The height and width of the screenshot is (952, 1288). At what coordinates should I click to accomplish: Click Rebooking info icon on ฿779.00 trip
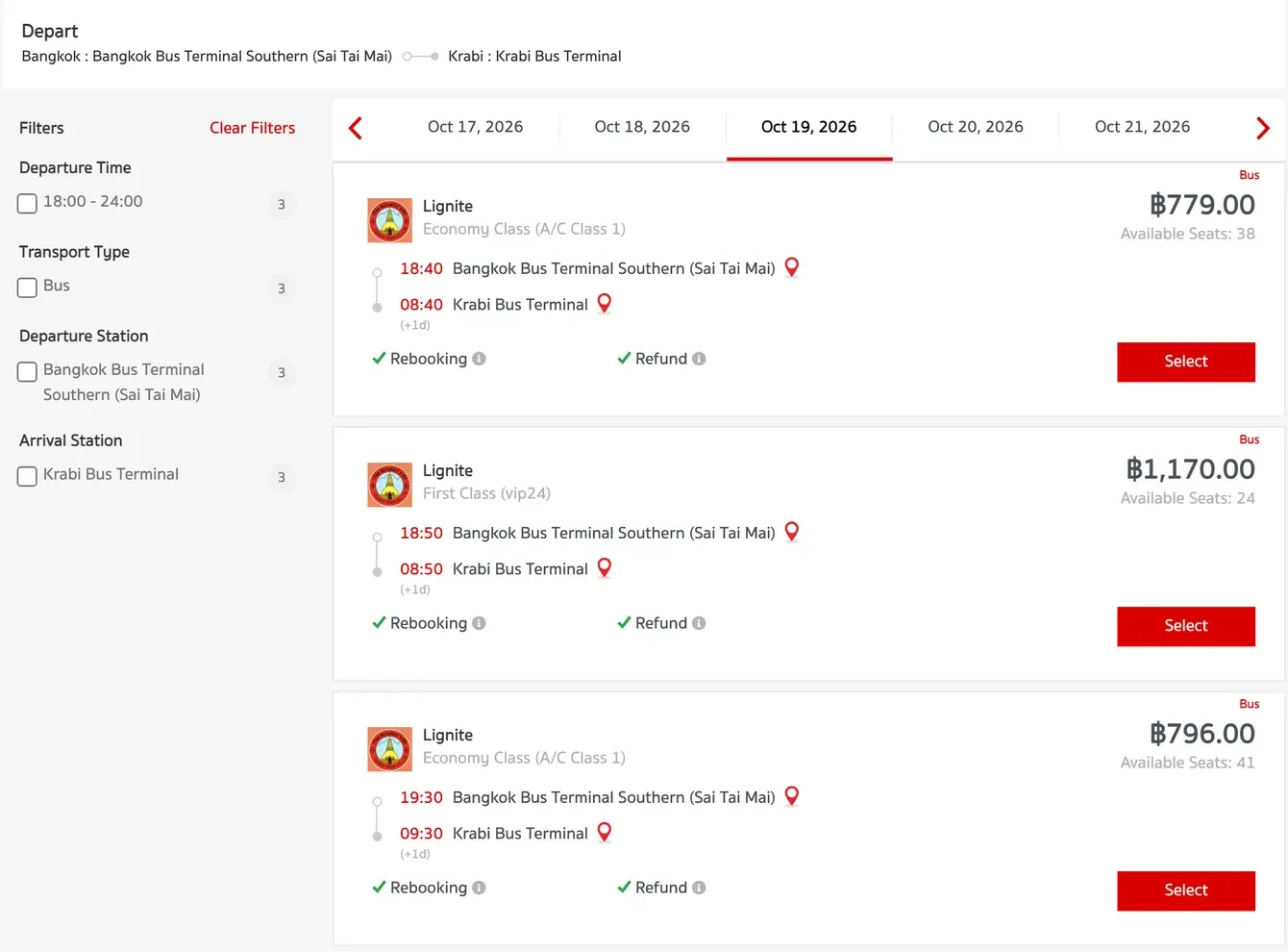click(479, 359)
